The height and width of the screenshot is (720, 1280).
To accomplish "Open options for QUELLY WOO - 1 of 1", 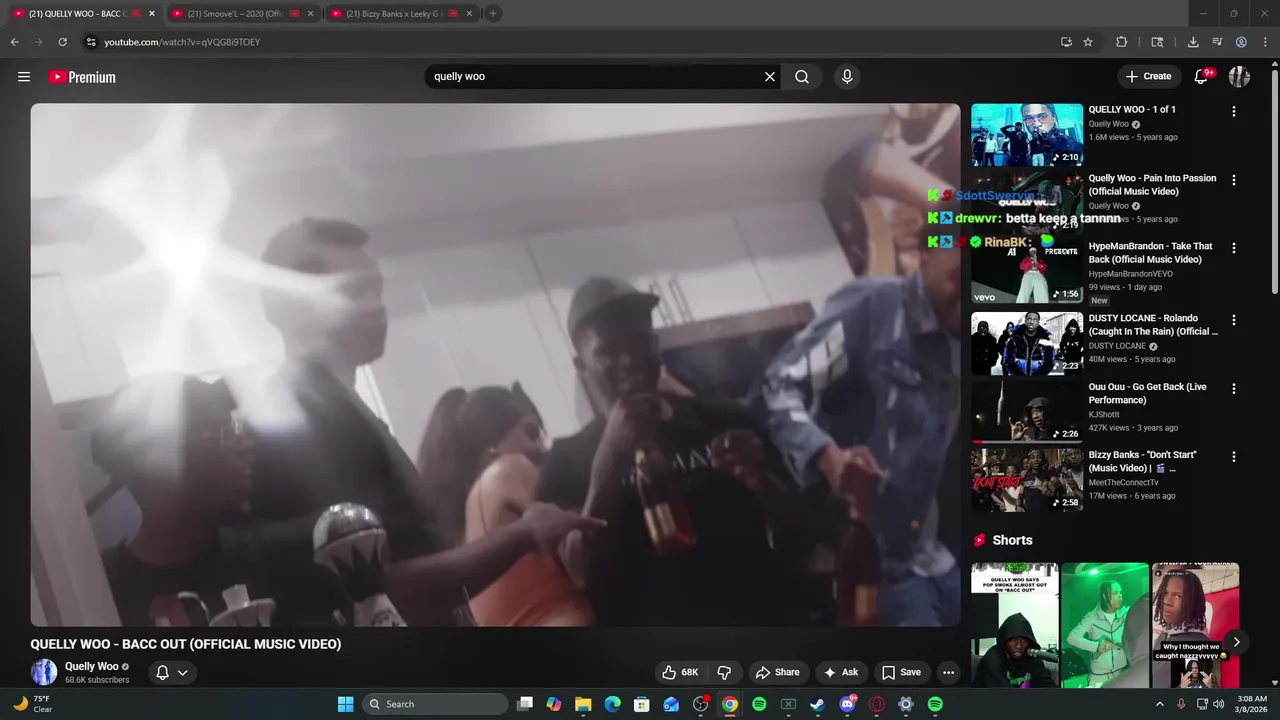I will [1233, 112].
